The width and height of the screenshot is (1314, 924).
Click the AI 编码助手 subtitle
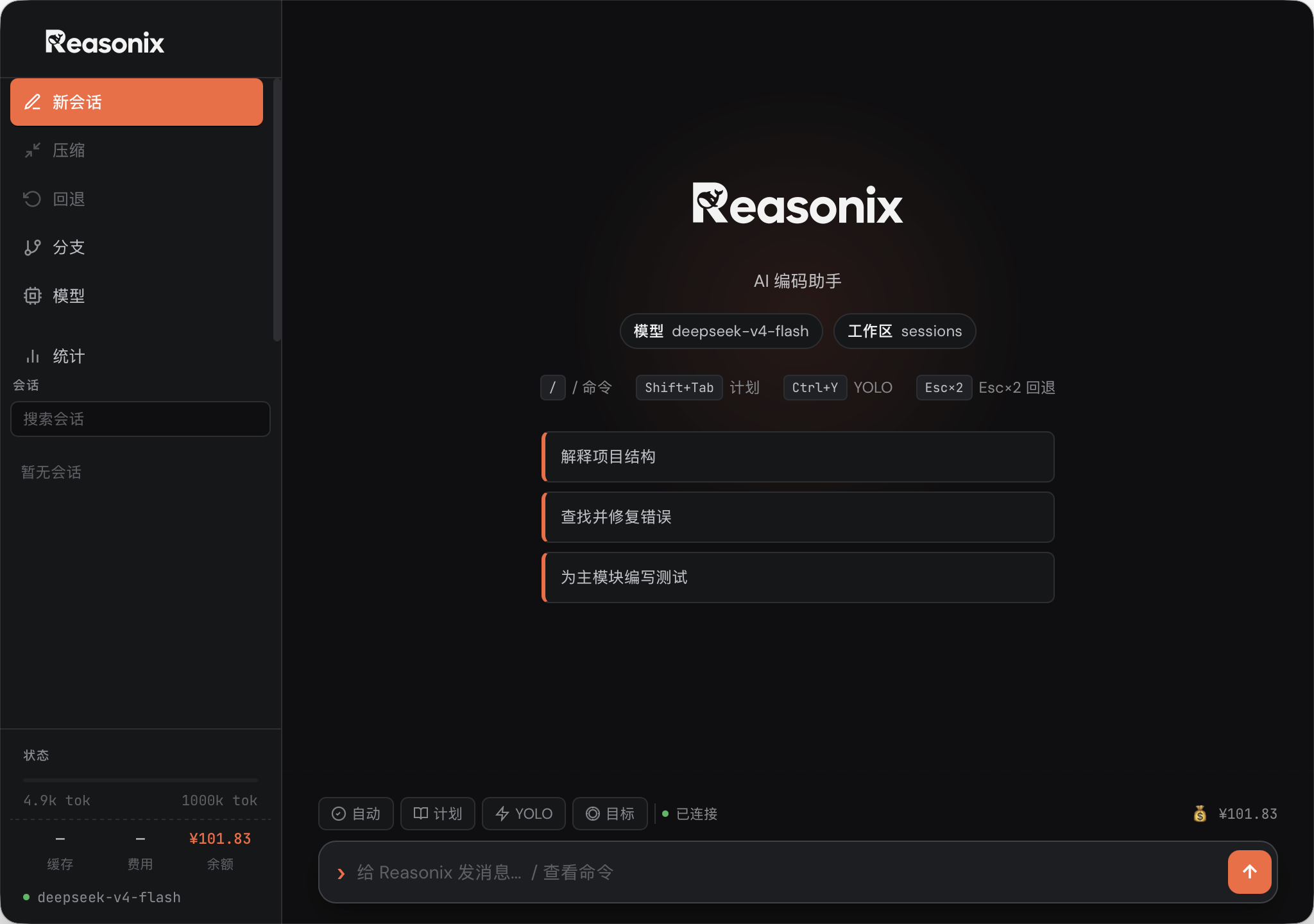[x=798, y=281]
